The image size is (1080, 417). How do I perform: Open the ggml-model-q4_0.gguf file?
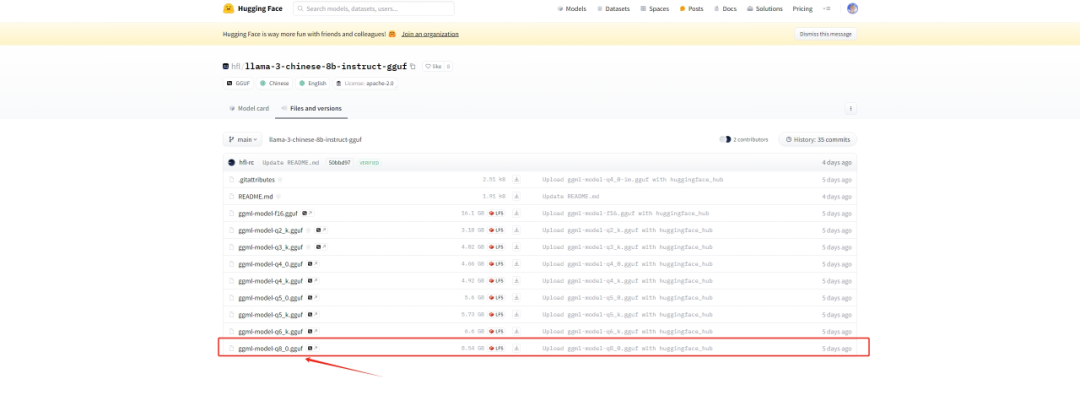tap(270, 264)
